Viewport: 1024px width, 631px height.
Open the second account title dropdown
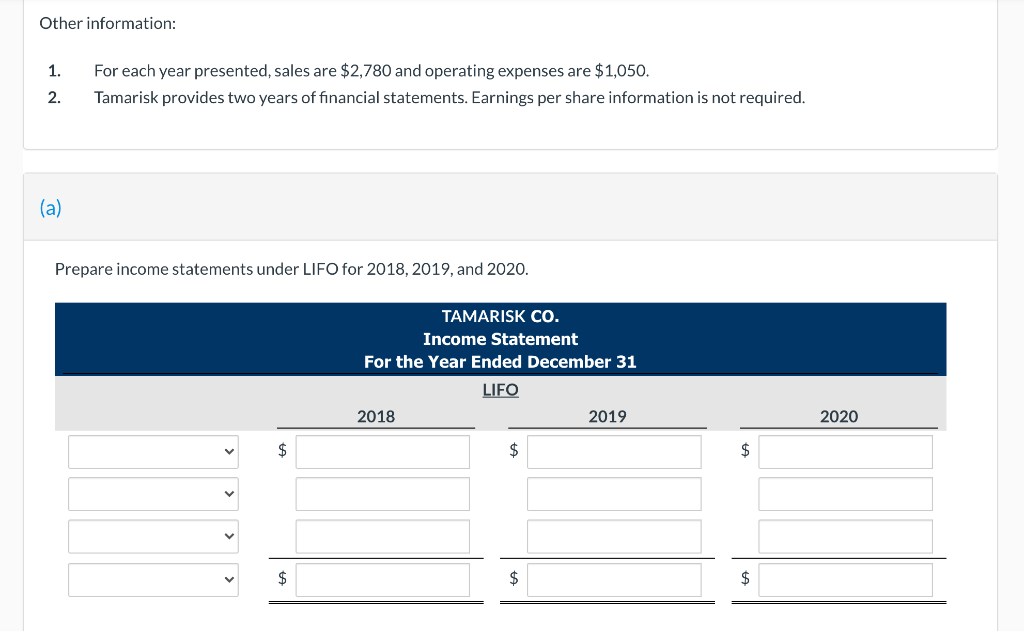[152, 493]
